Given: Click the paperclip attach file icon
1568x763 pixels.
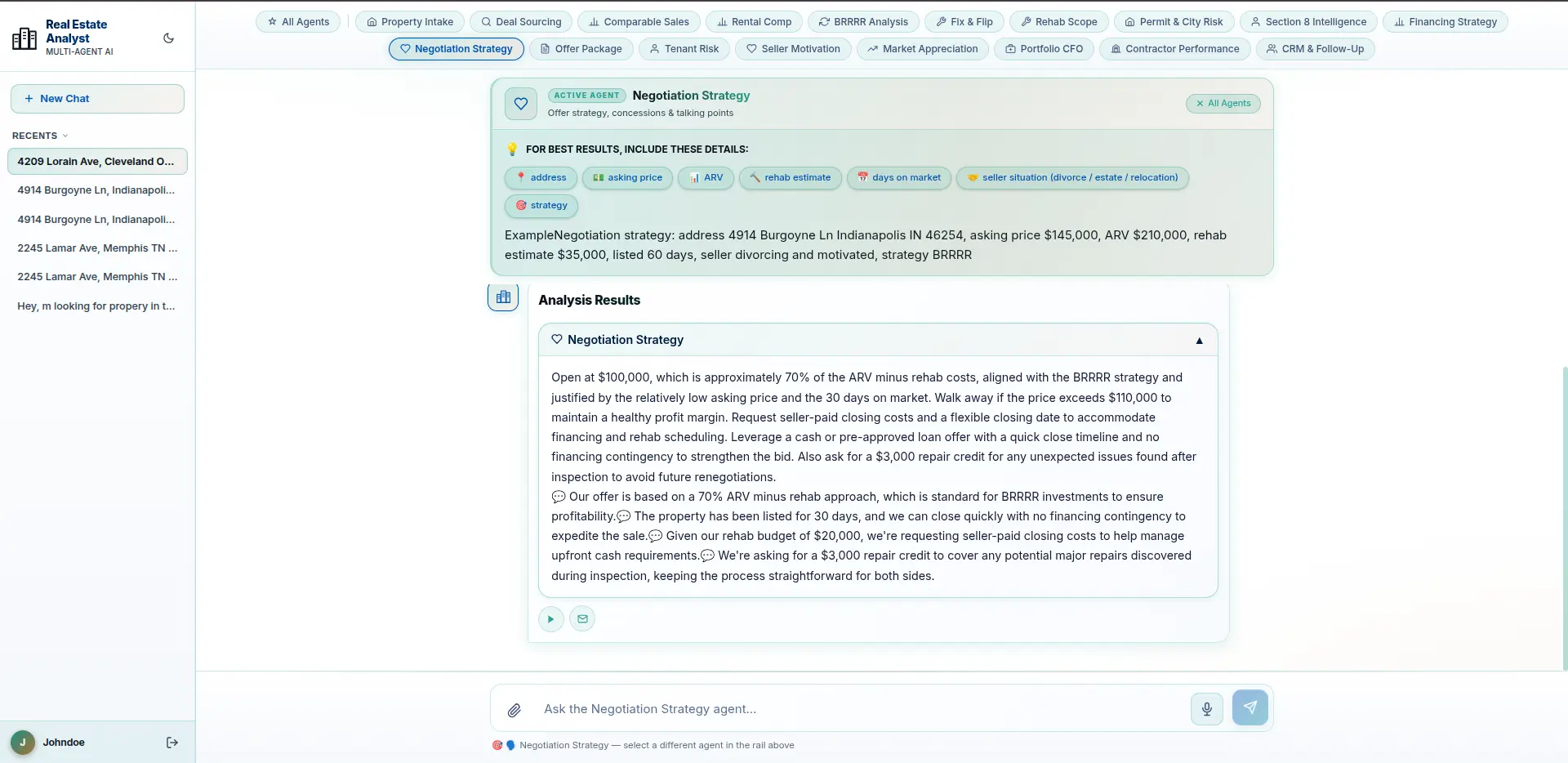Looking at the screenshot, I should [x=514, y=710].
